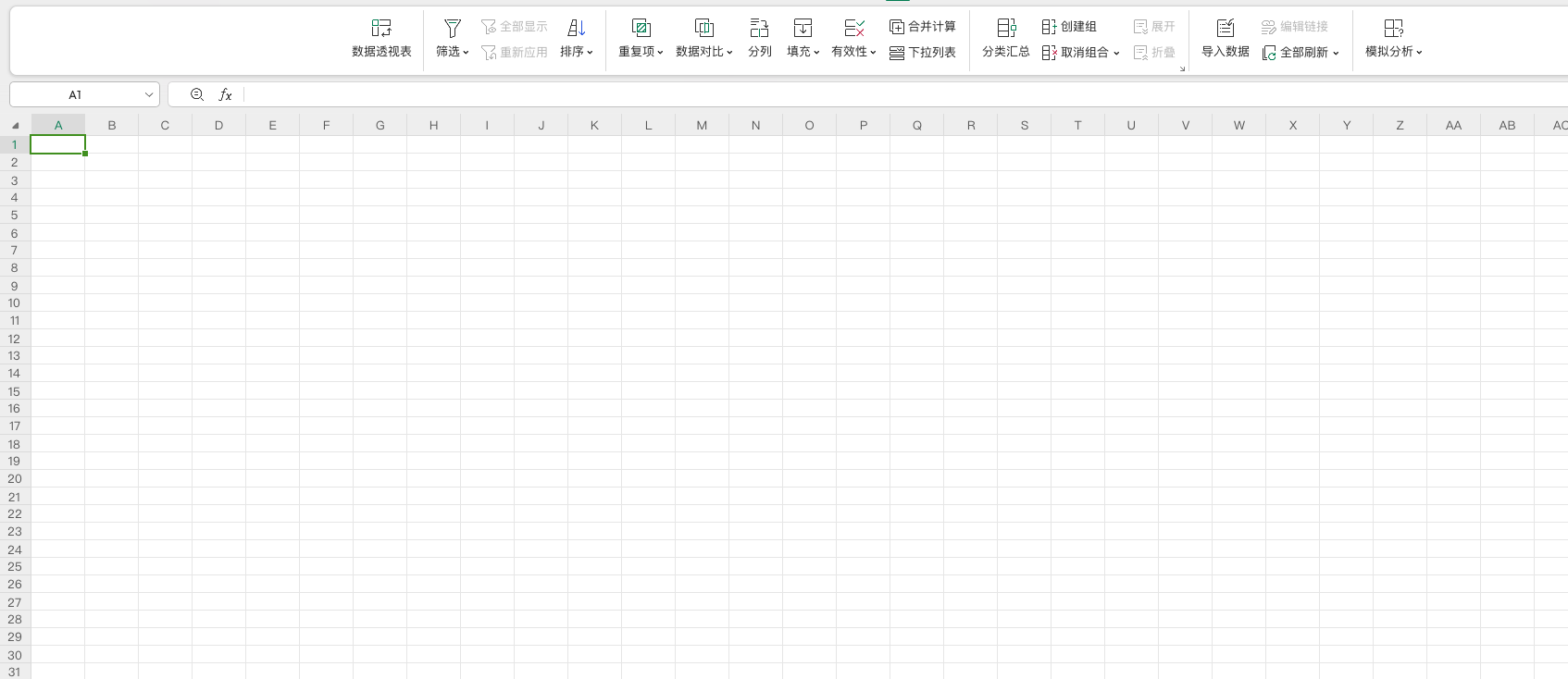Select column Q header
This screenshot has height=679, width=1568.
[x=917, y=125]
